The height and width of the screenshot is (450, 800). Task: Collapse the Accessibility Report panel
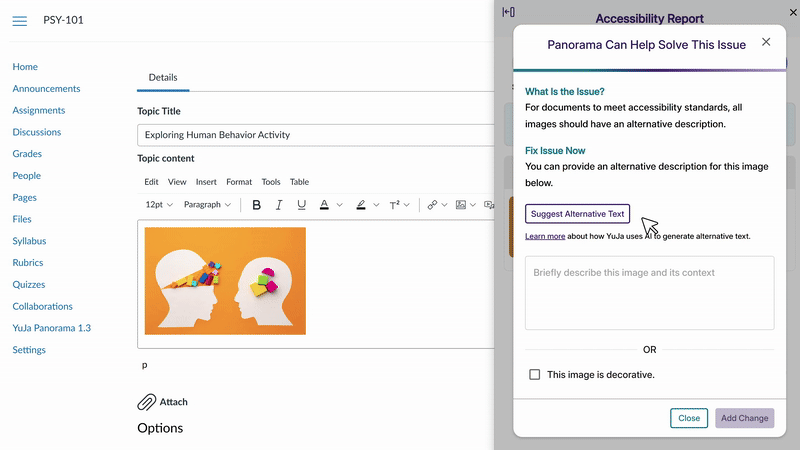509,12
